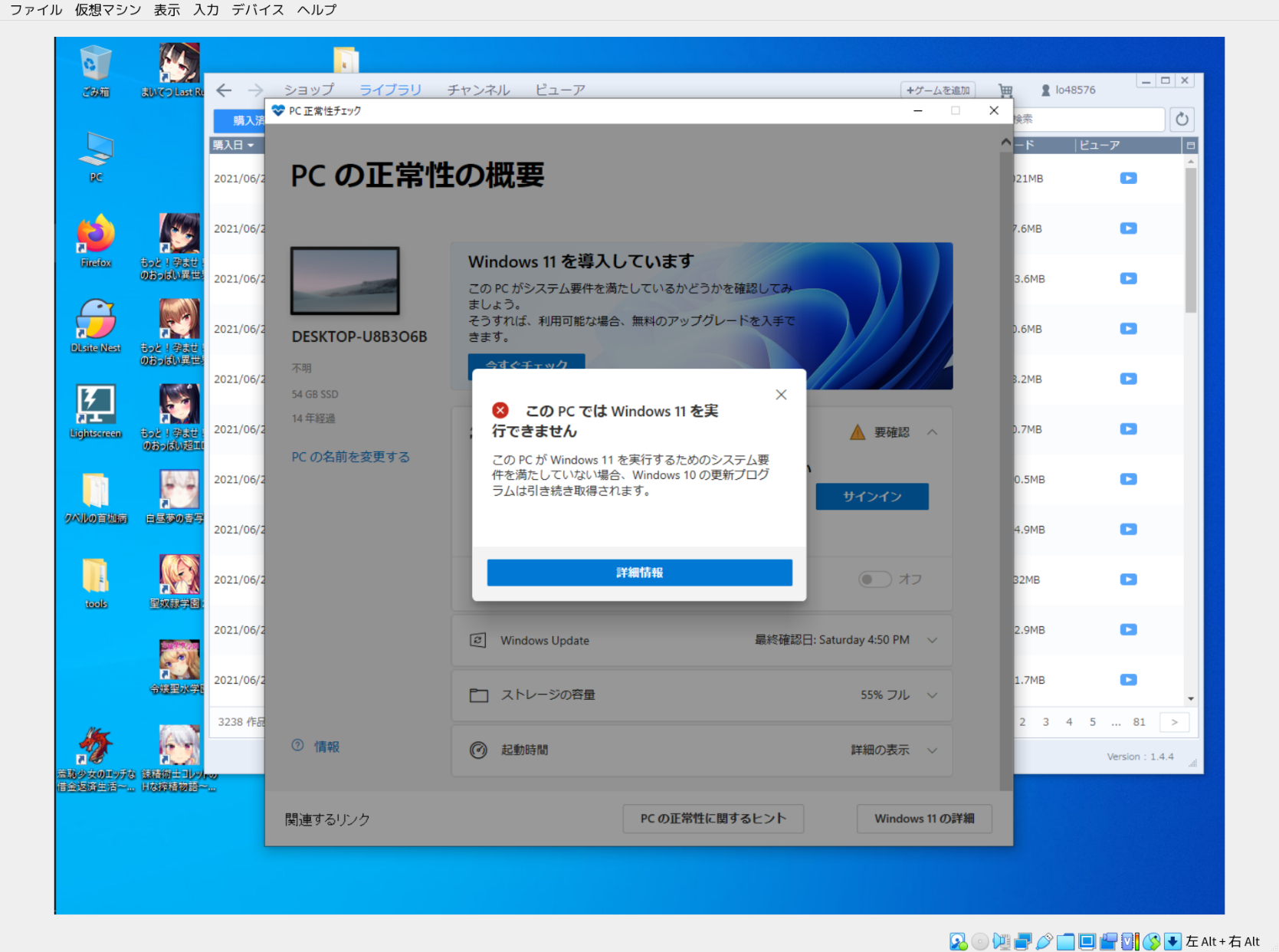
Task: Open the shopping cart in DLsite window
Action: (1005, 90)
